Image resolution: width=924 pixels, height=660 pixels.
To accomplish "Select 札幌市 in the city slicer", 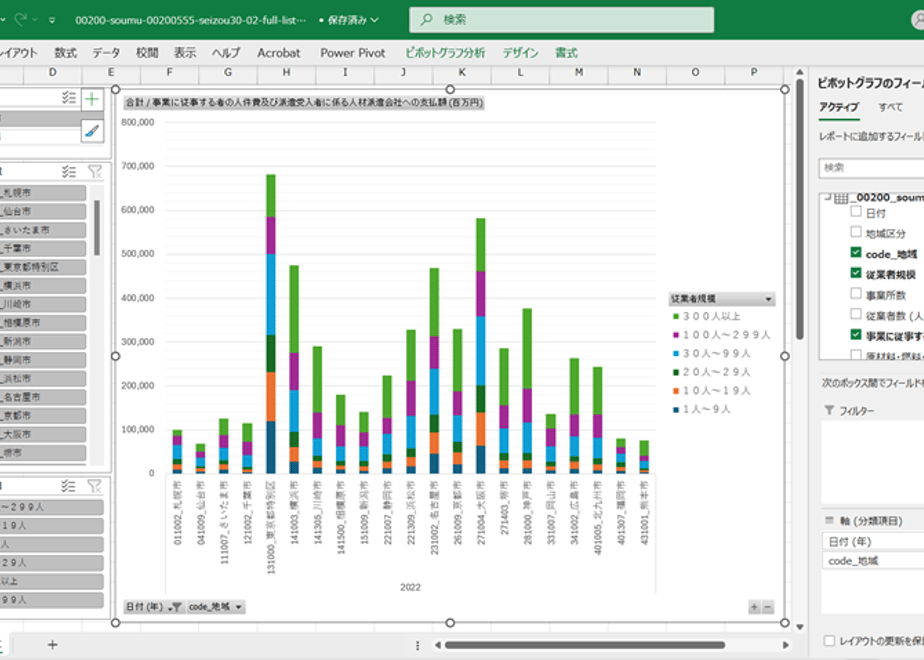I will click(42, 193).
